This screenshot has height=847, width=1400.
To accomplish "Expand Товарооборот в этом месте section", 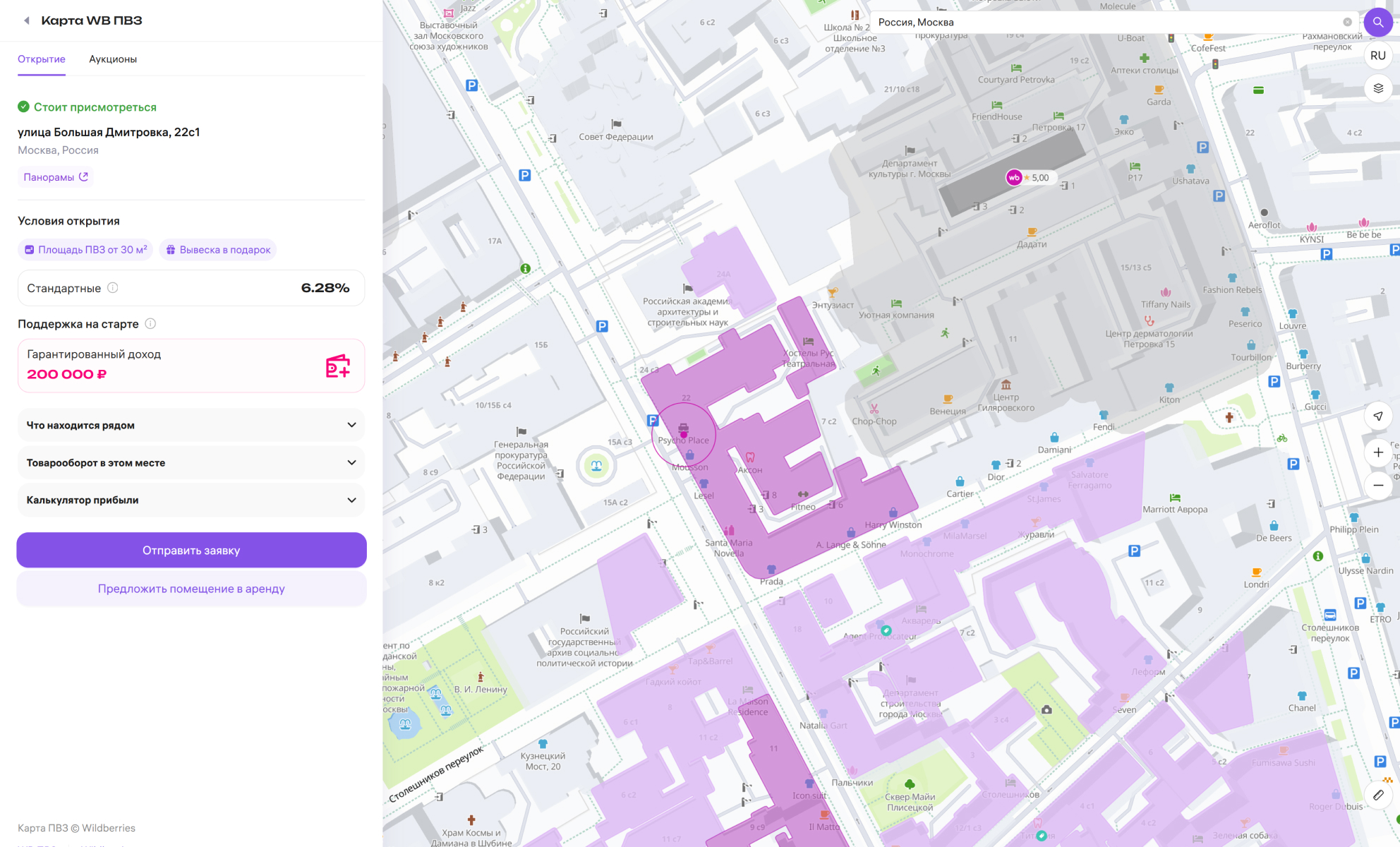I will [x=191, y=463].
